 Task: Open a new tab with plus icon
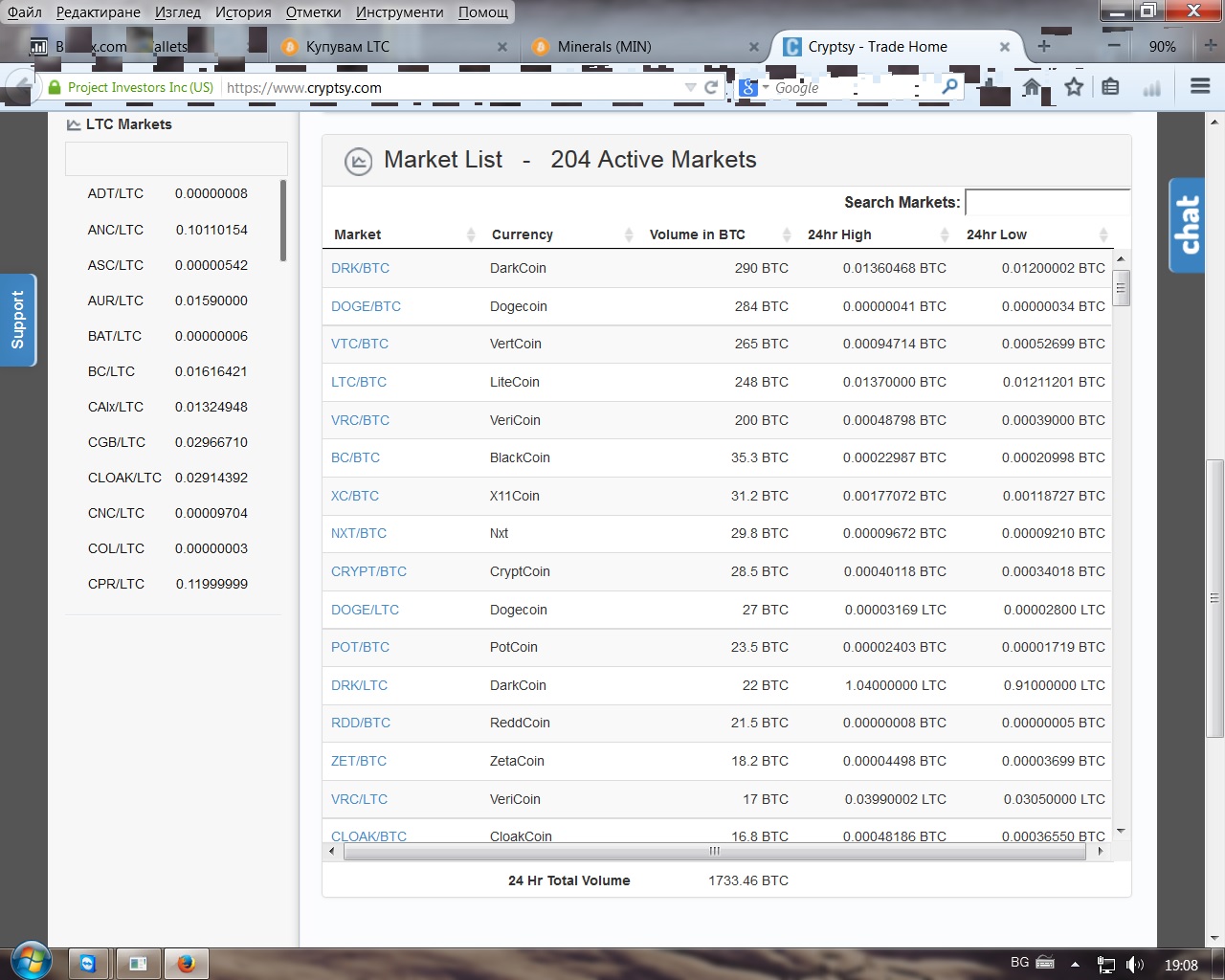coord(1044,46)
